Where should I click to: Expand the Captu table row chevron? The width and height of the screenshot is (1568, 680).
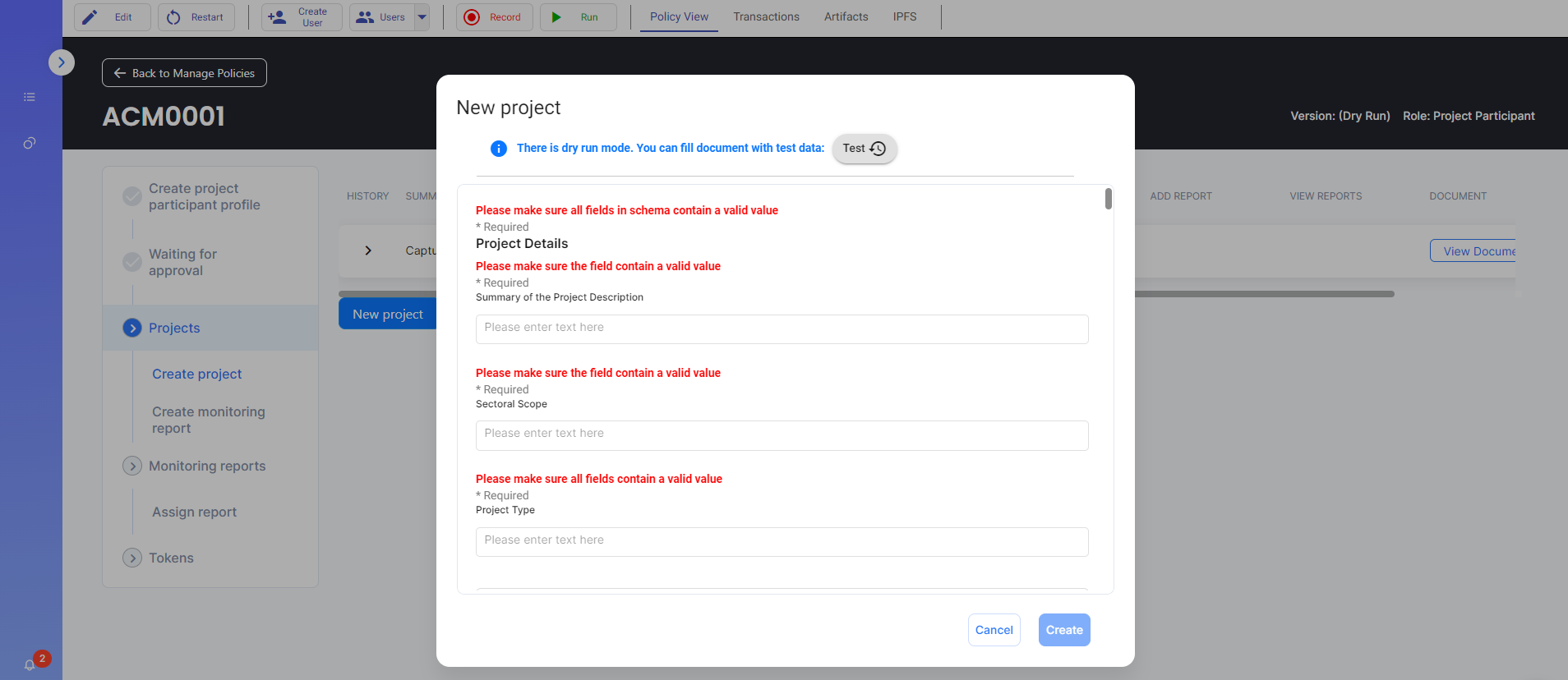368,250
